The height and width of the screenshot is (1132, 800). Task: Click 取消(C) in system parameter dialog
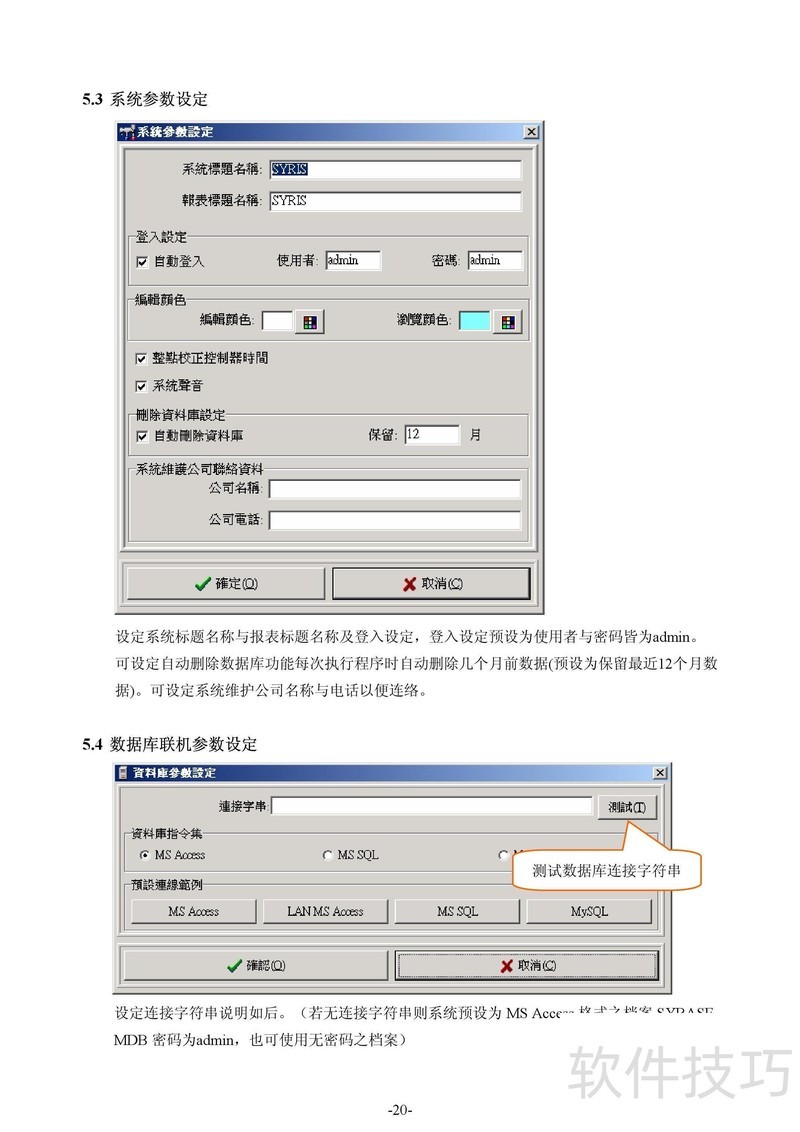tap(431, 583)
